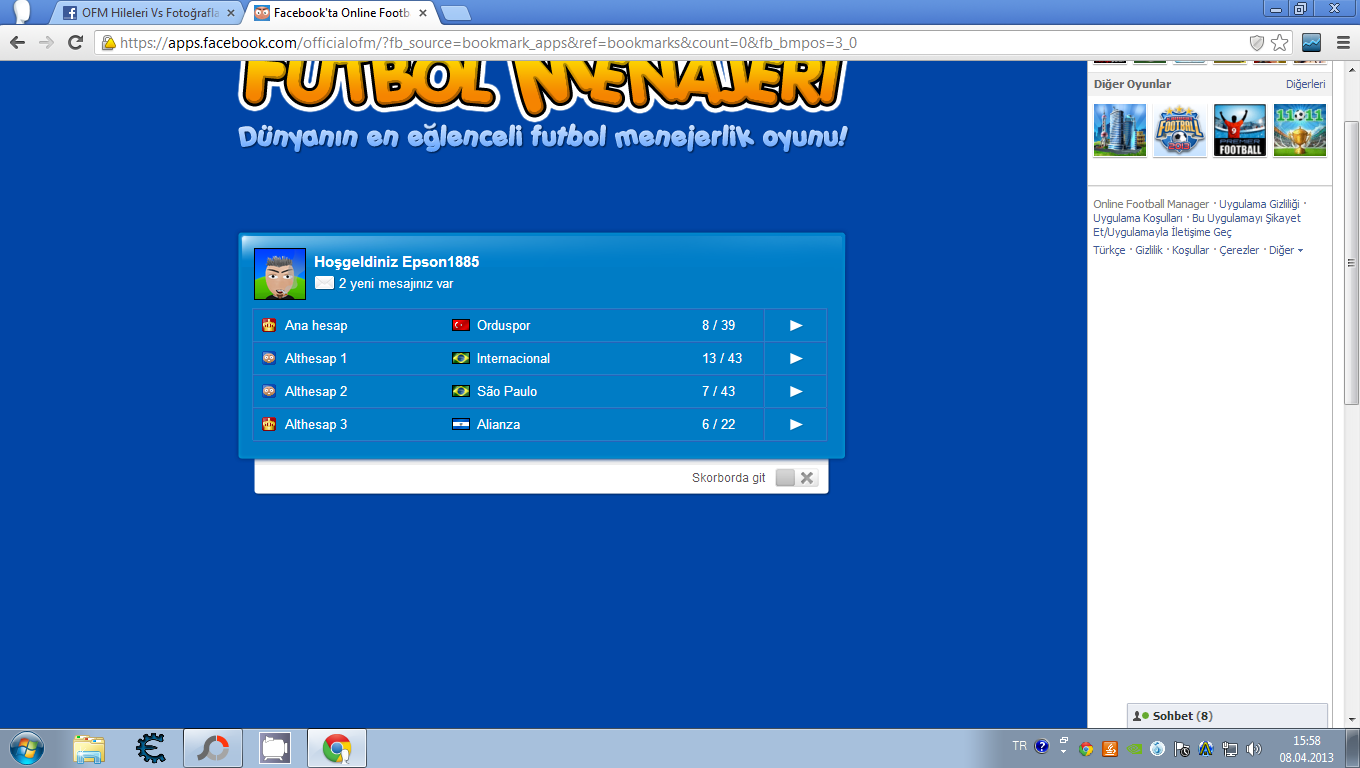The height and width of the screenshot is (768, 1360).
Task: Close the OFM Hileleri tab
Action: click(x=230, y=13)
